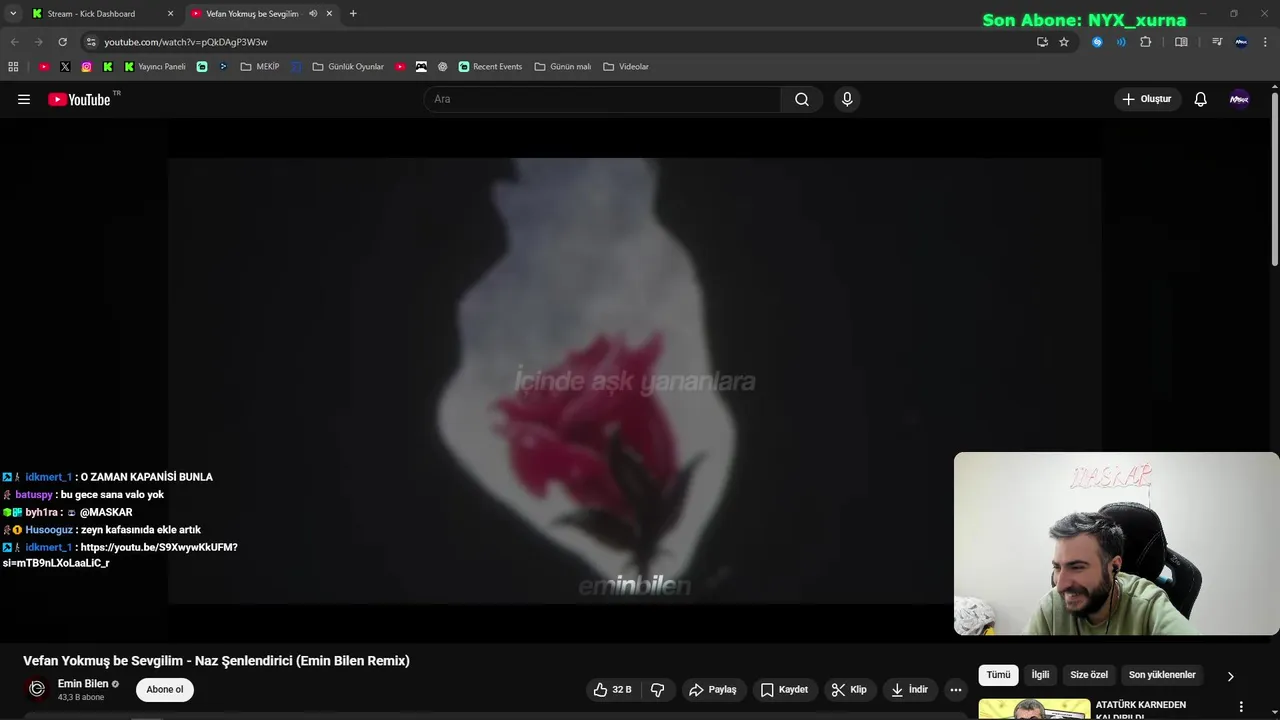Dislike the video with thumbs-down
This screenshot has height=720, width=1280.
click(658, 690)
